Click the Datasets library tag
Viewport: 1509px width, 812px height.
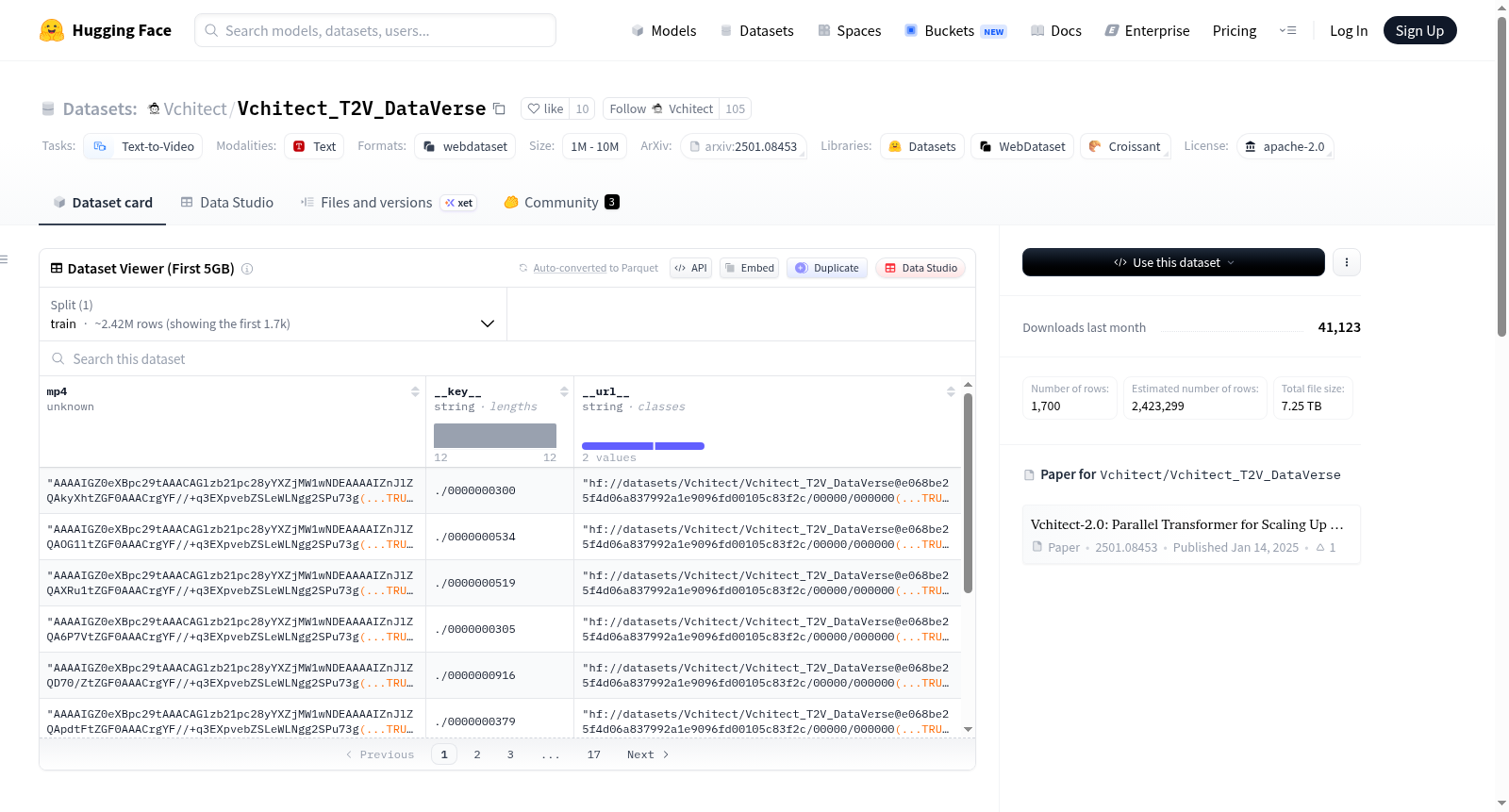pos(922,146)
